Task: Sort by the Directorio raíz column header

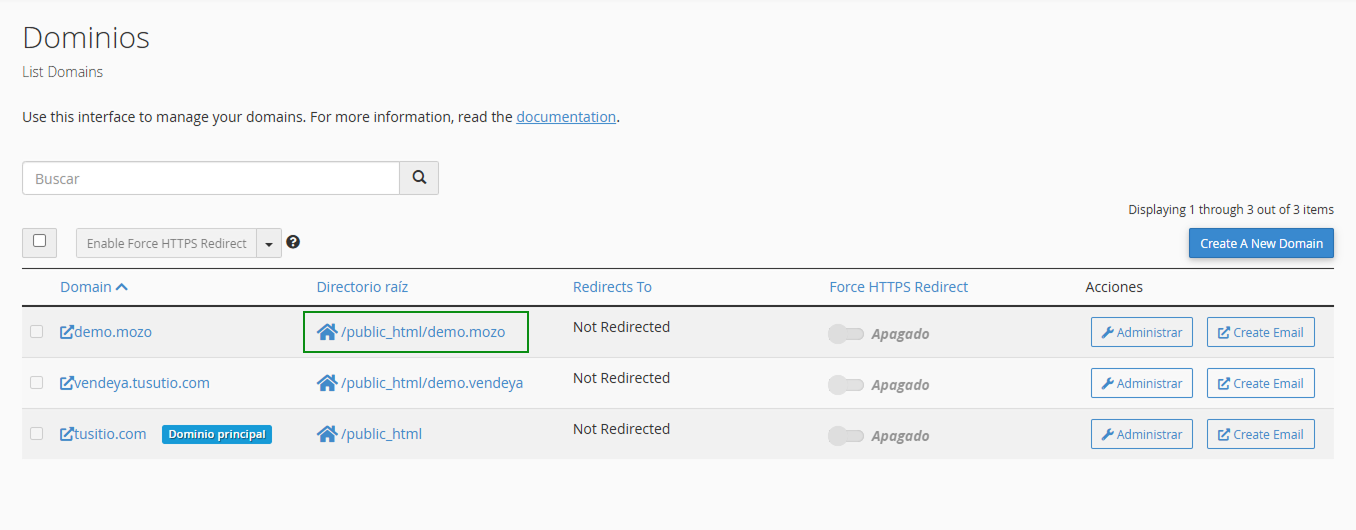Action: (362, 287)
